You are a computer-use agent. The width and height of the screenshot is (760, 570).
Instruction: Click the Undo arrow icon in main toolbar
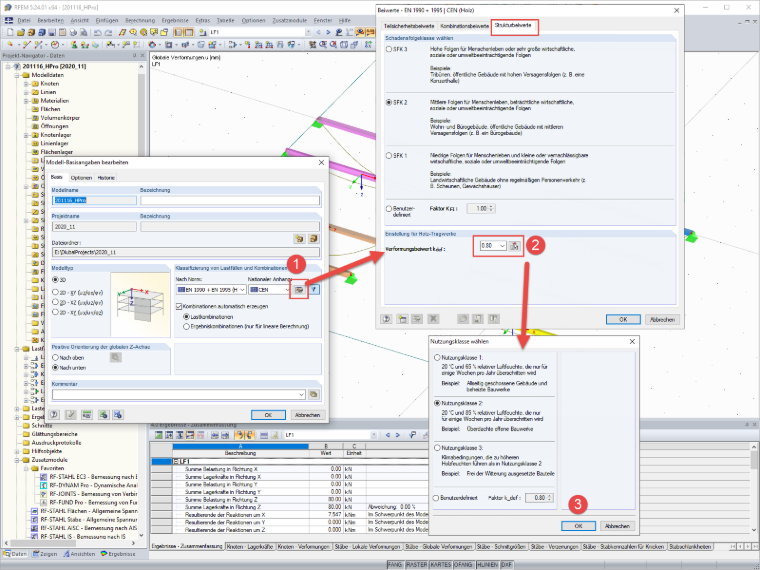97,32
